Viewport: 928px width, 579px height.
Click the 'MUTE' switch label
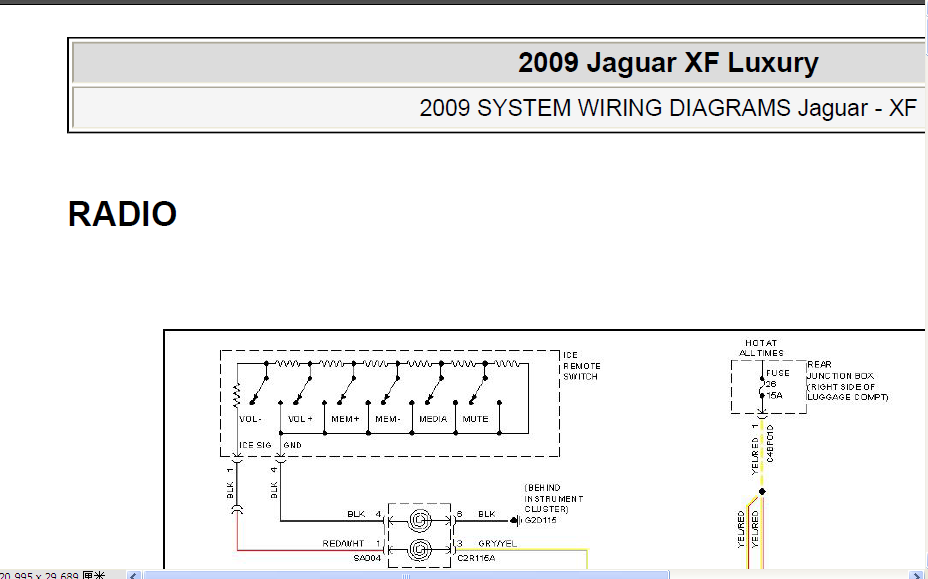tap(475, 419)
